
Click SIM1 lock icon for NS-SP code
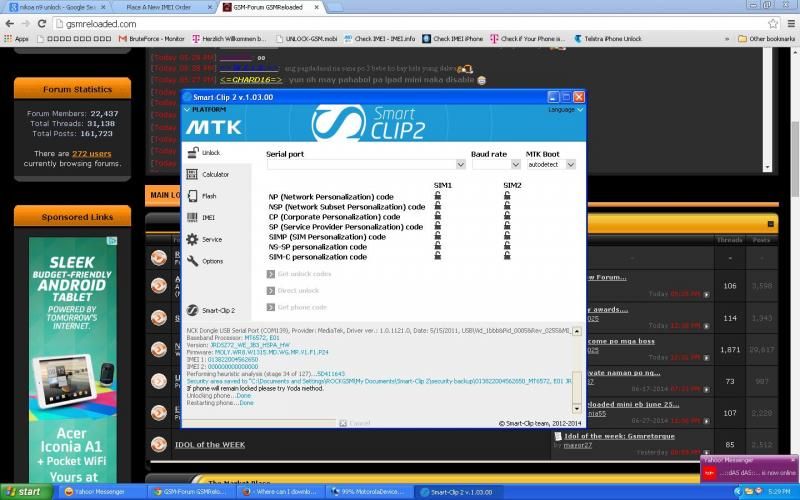pos(438,246)
